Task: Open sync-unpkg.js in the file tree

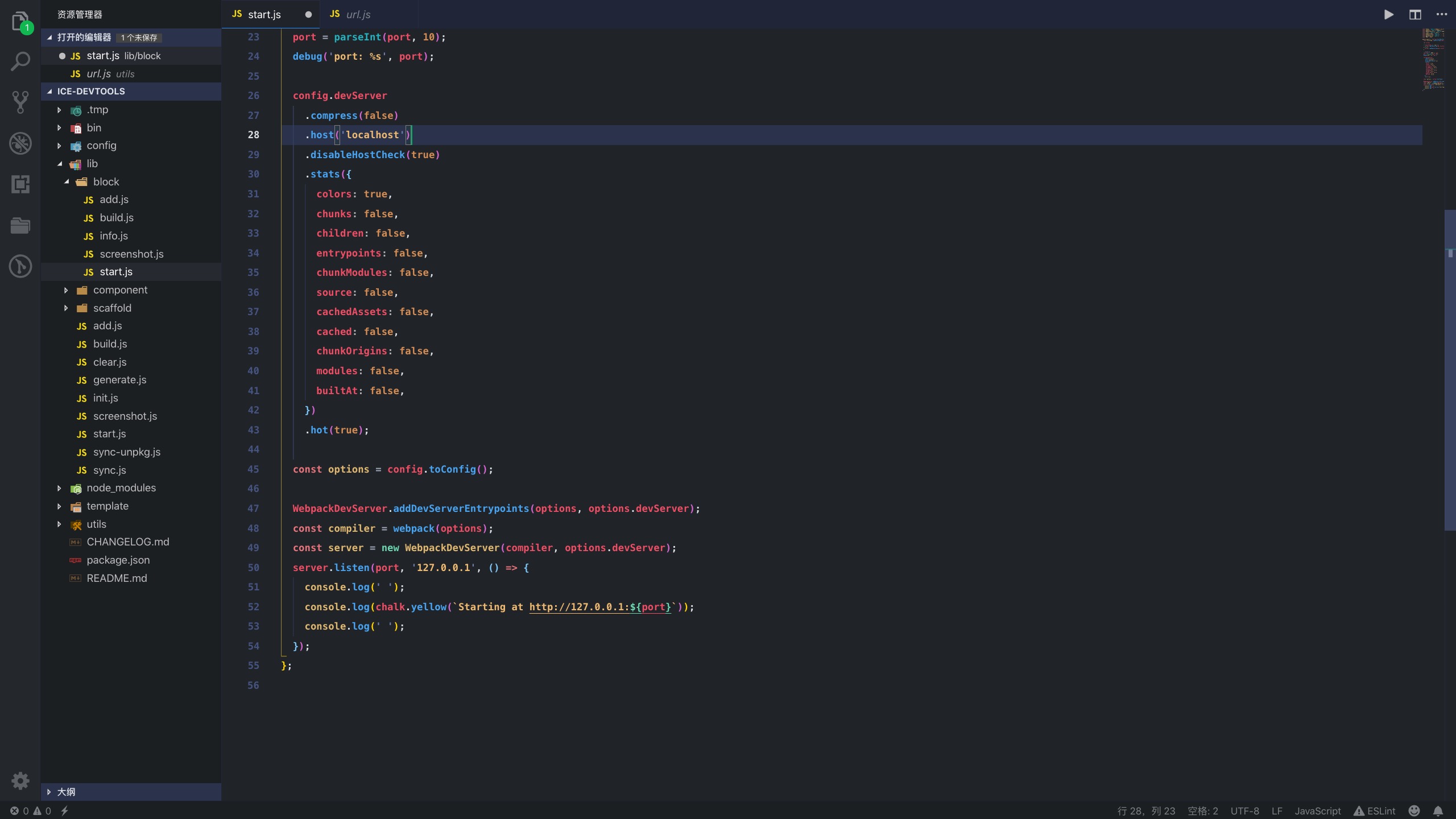Action: pyautogui.click(x=131, y=452)
